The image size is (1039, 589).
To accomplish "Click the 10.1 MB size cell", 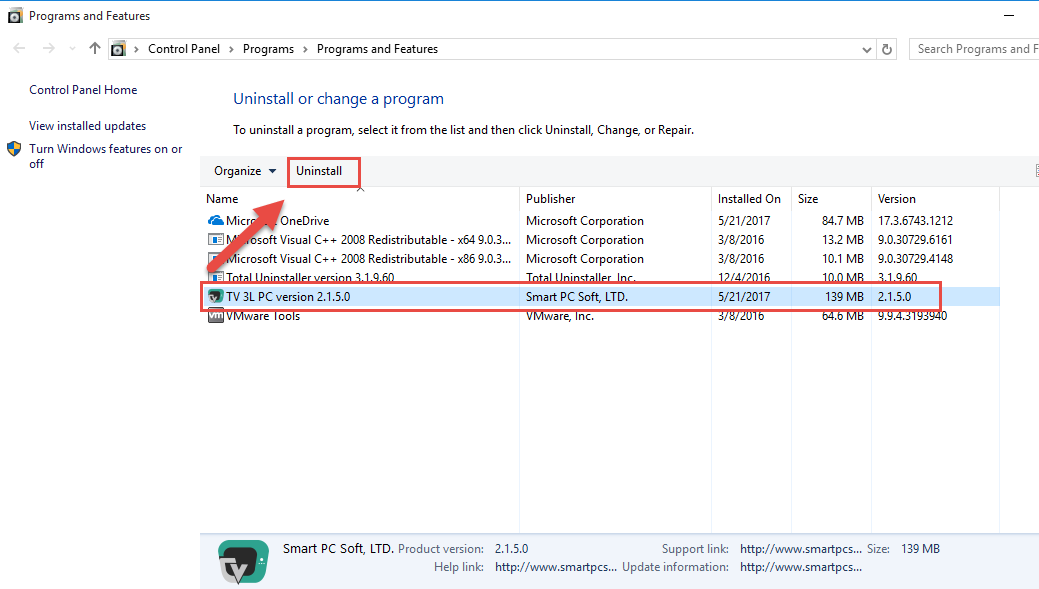I will [843, 259].
